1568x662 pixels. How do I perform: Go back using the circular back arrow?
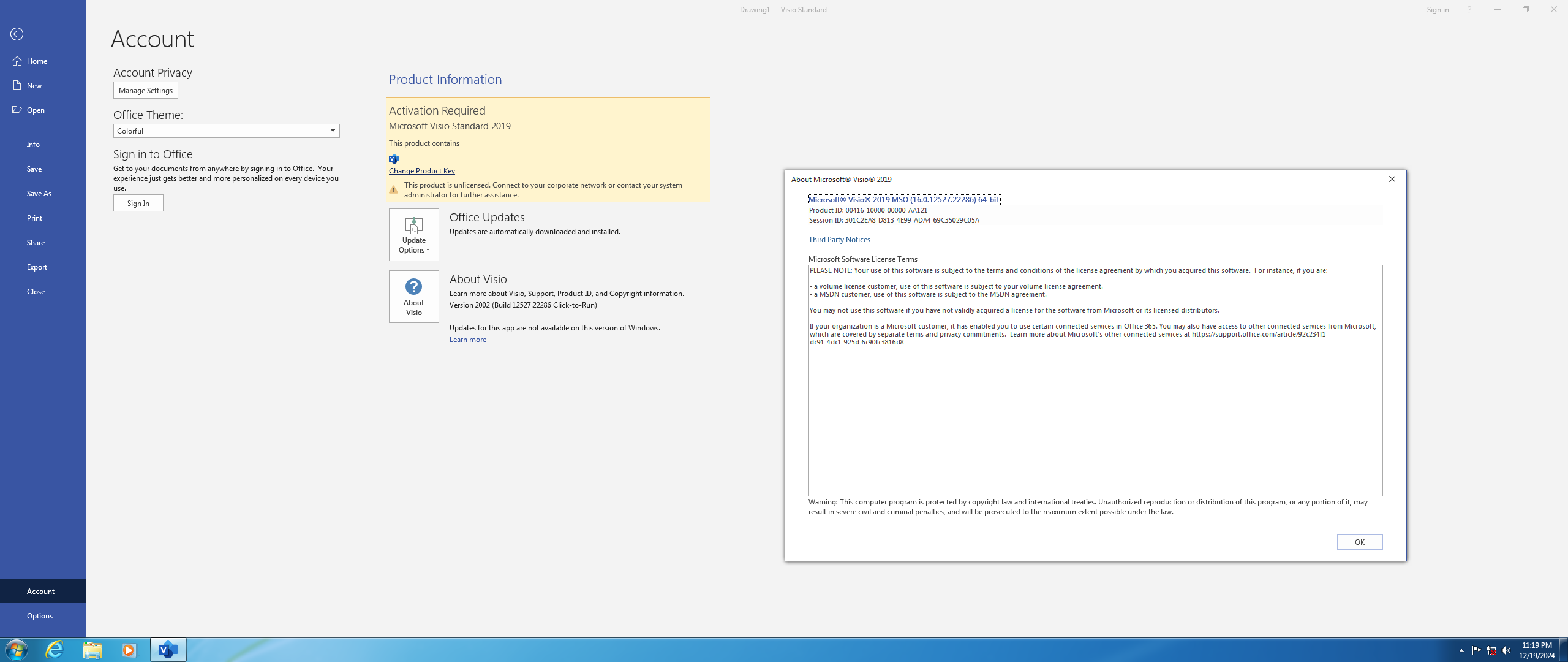pos(17,34)
